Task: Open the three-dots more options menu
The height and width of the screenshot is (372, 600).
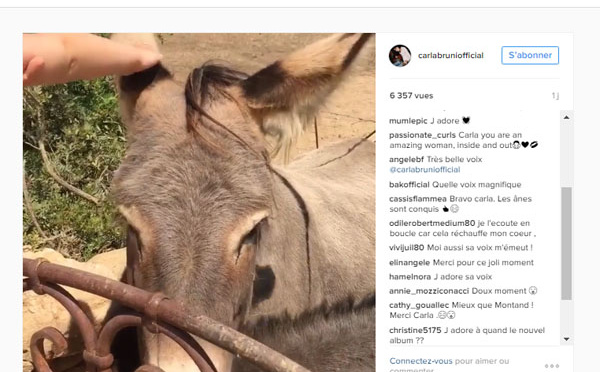Action: 551,365
